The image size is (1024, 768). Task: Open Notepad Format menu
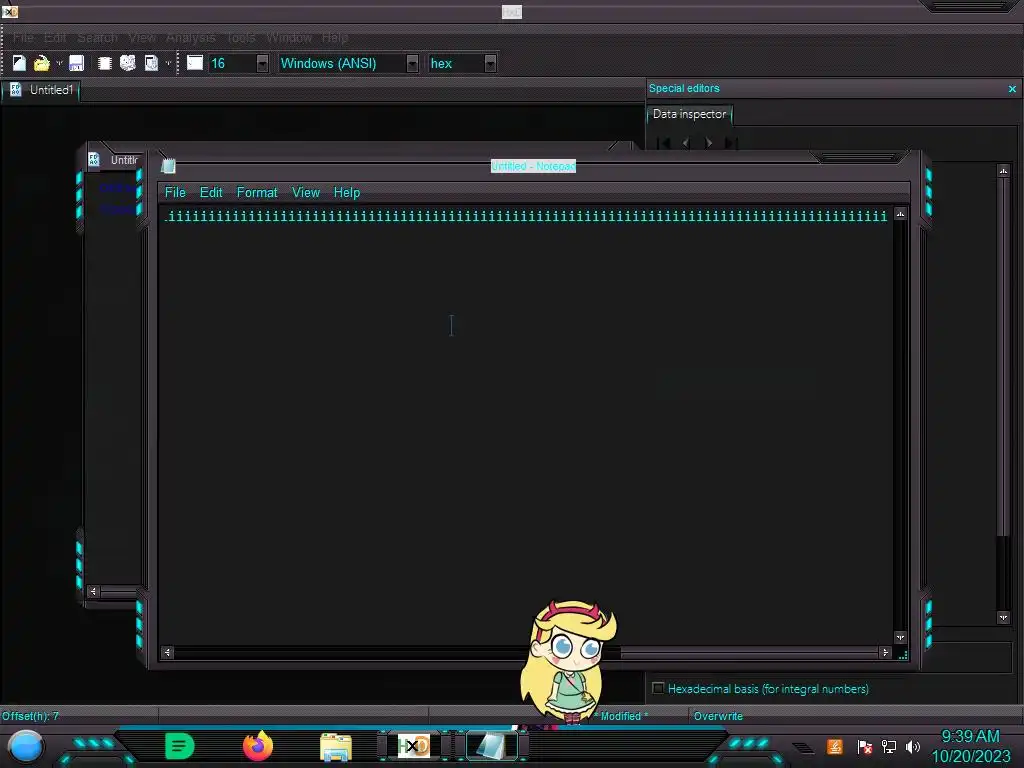tap(257, 193)
